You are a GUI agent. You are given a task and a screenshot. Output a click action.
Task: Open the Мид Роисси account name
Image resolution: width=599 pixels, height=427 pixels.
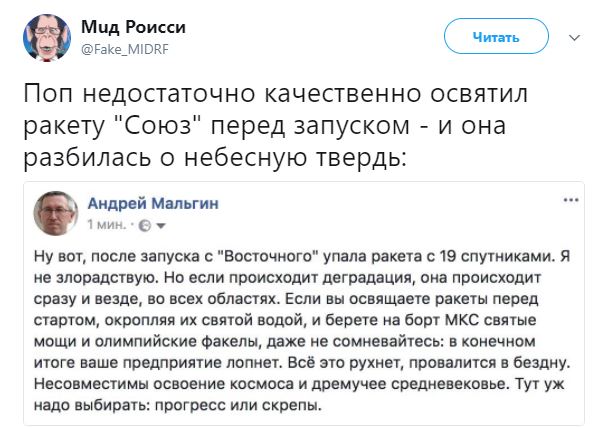[x=133, y=27]
